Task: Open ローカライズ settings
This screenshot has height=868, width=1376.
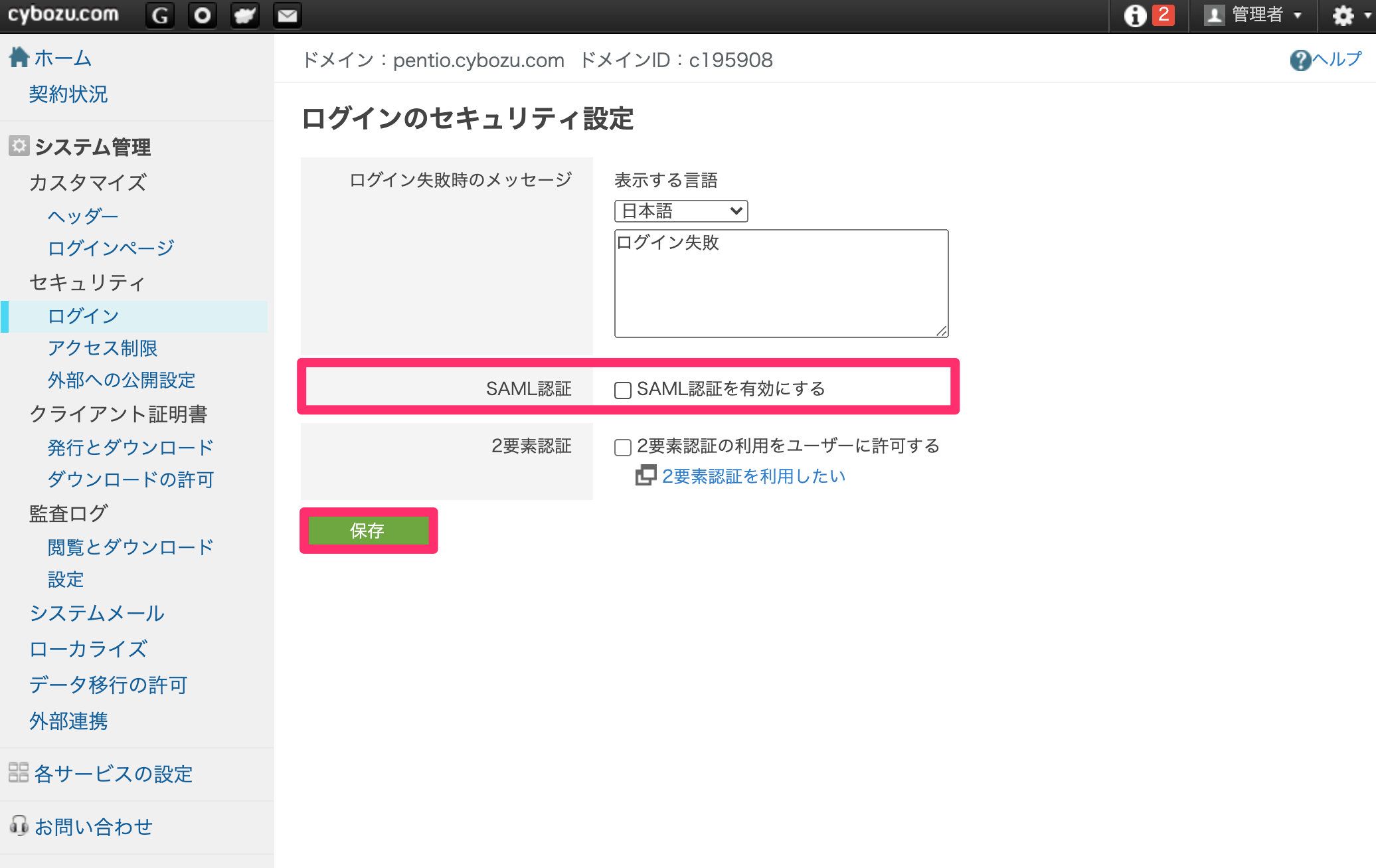Action: (88, 649)
